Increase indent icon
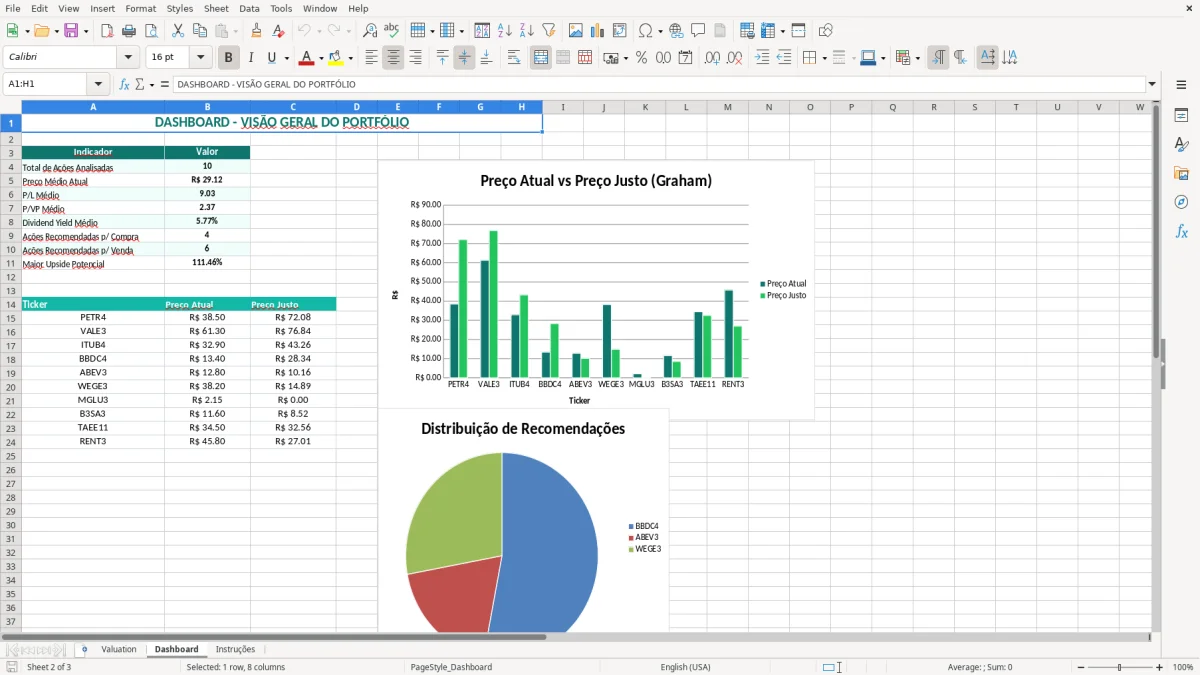Screen dimensions: 1200x675 point(761,58)
